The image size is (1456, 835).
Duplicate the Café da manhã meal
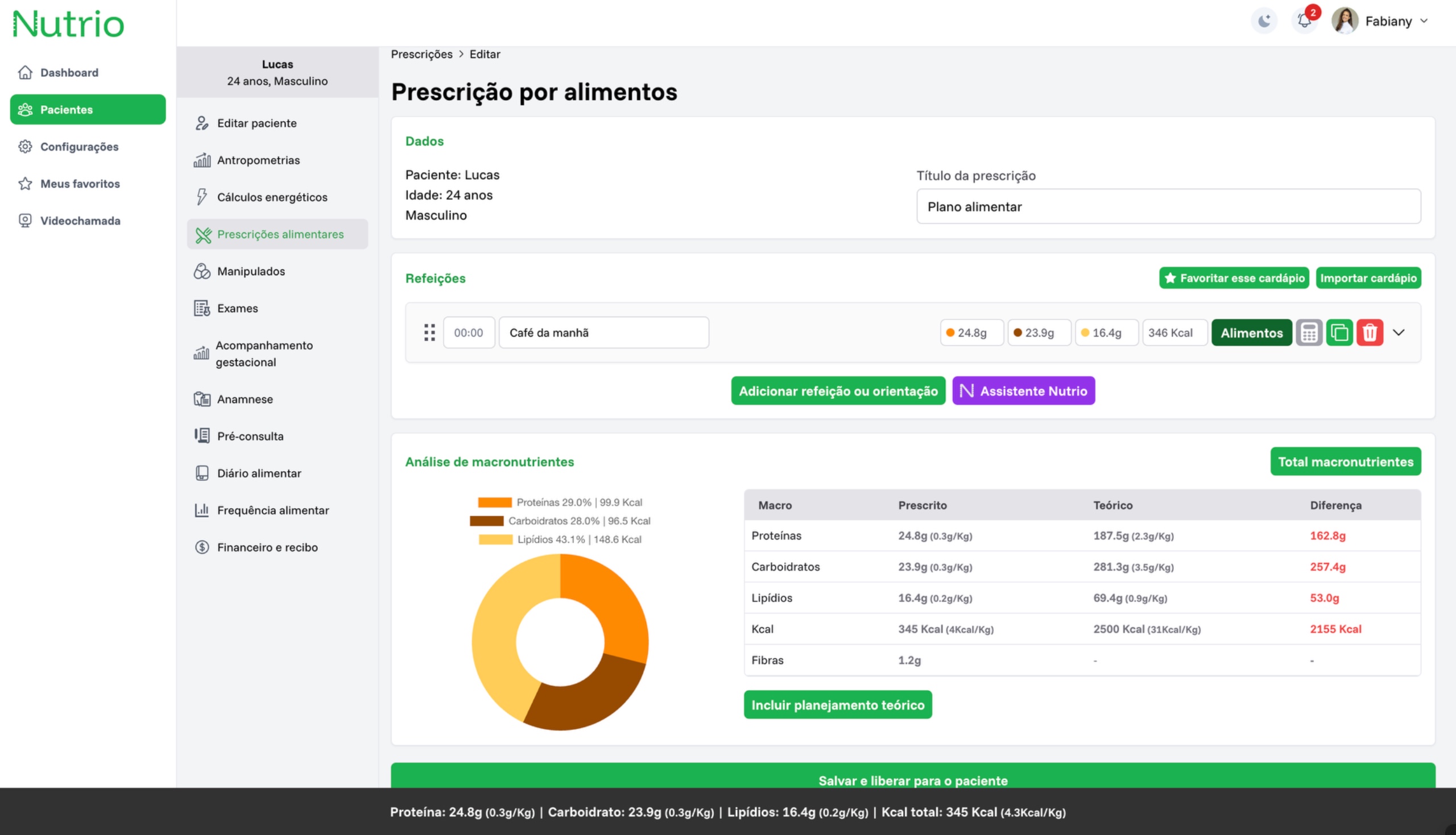[1340, 332]
